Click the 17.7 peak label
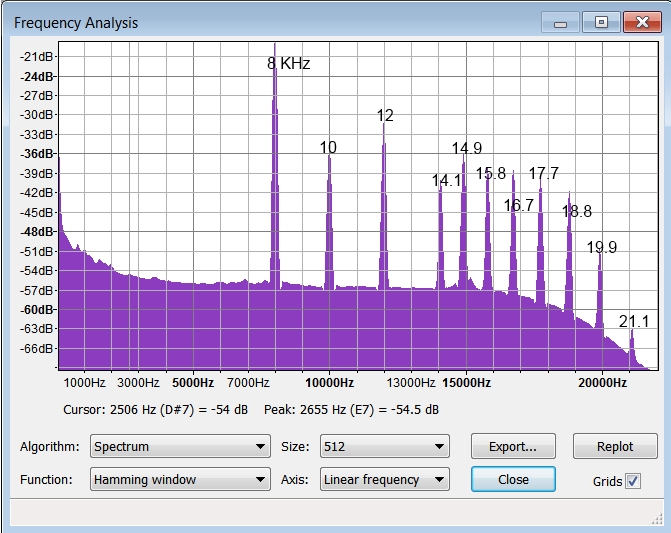671x533 pixels. (543, 173)
